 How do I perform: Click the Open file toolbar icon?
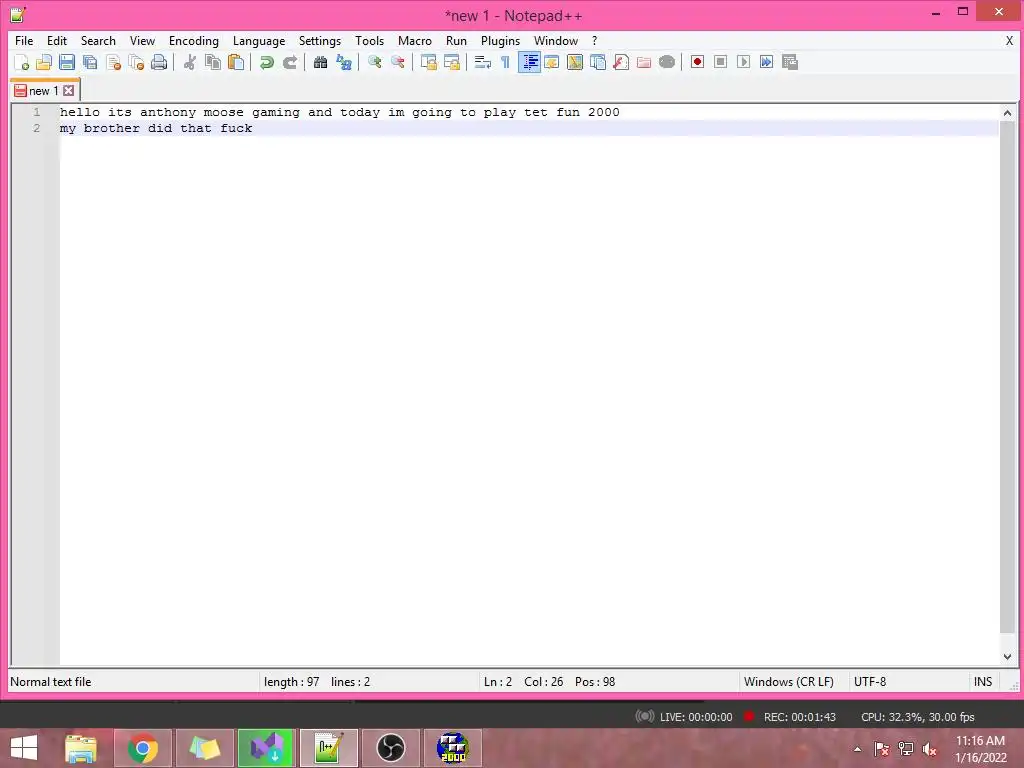[x=44, y=62]
